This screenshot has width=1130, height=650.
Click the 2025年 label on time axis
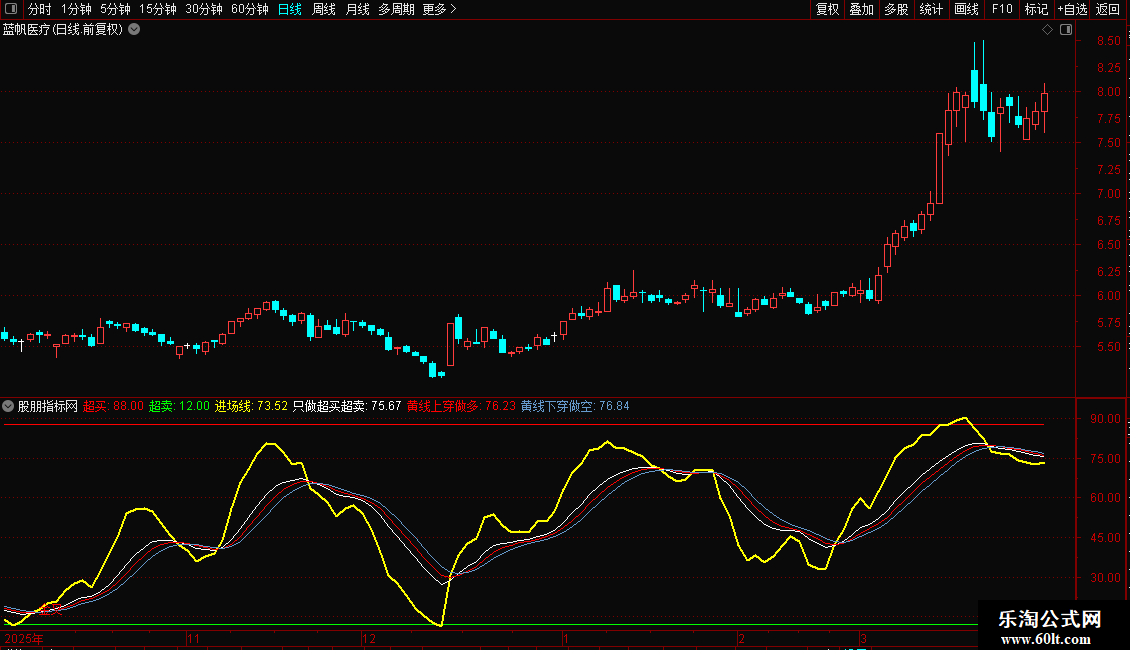[24, 638]
